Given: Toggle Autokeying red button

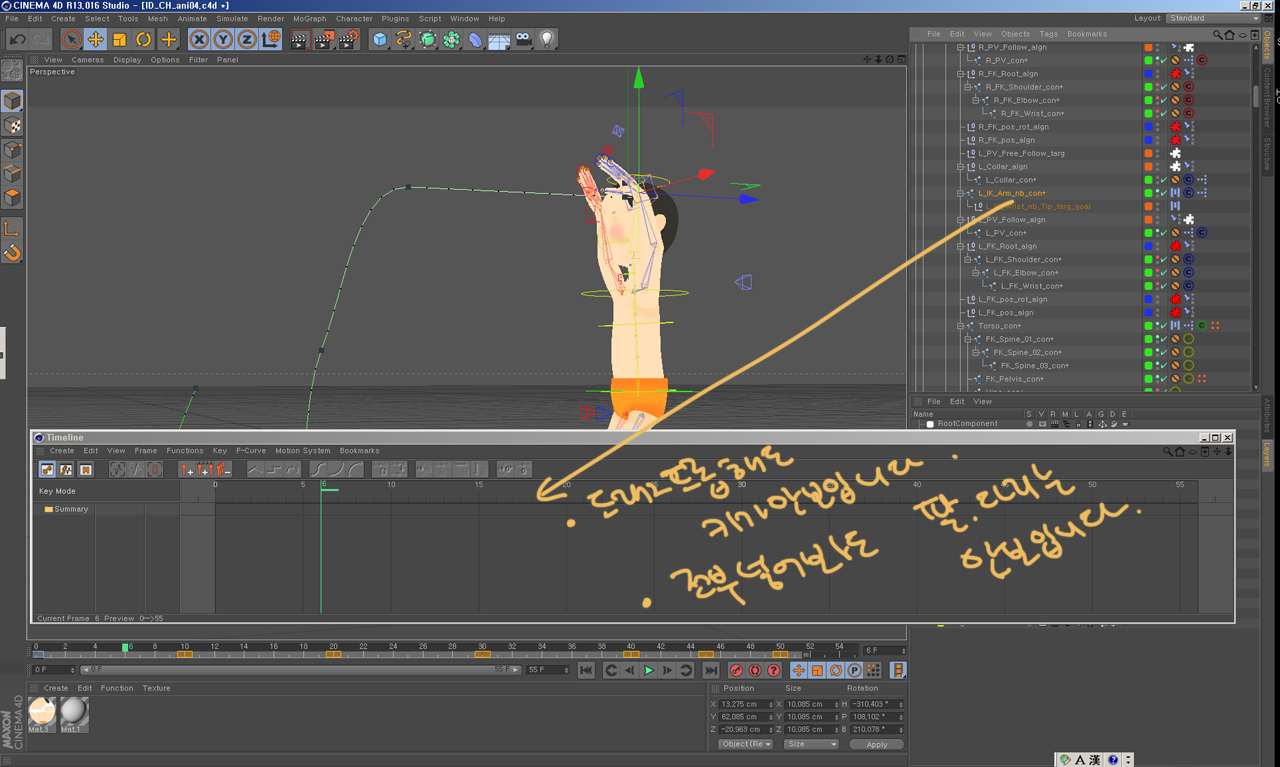Looking at the screenshot, I should 755,670.
